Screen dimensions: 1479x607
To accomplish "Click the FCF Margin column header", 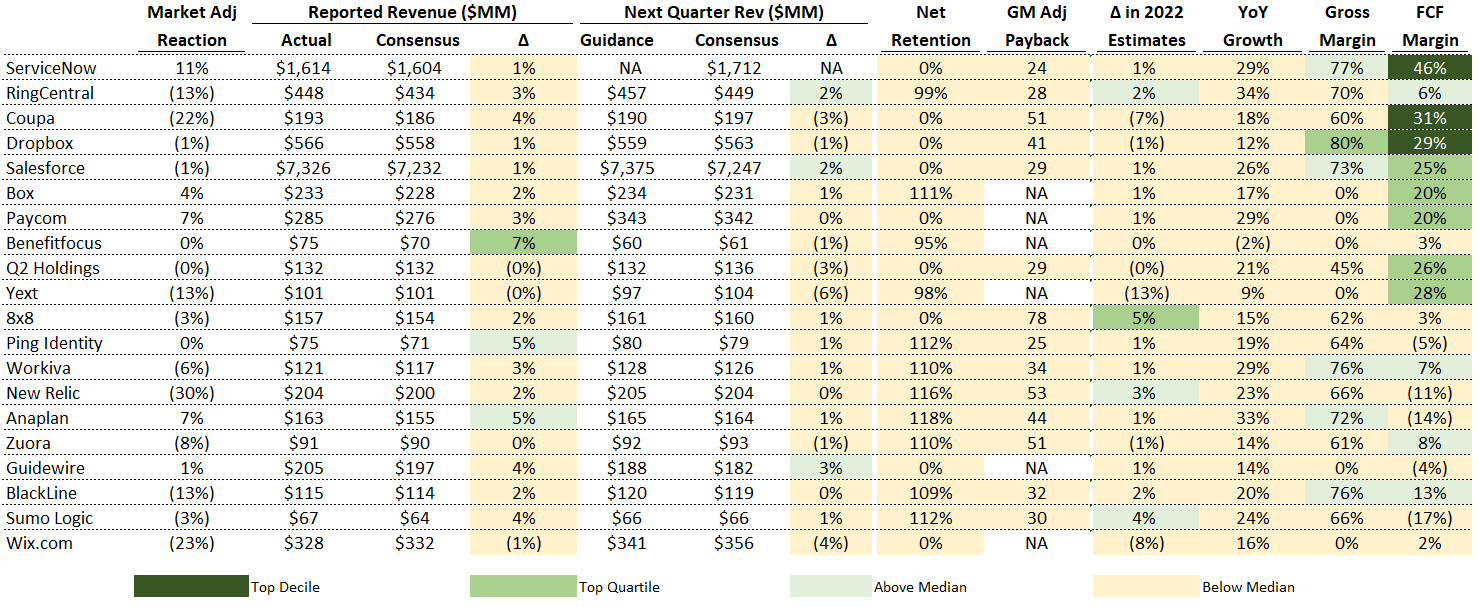I will pos(1430,26).
